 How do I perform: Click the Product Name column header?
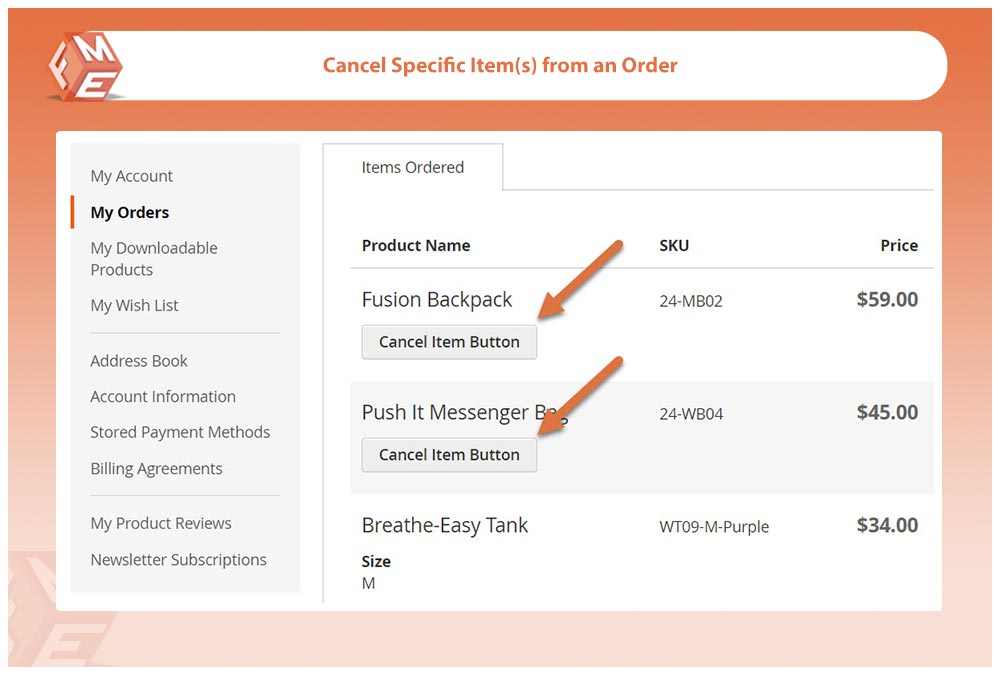click(x=415, y=246)
